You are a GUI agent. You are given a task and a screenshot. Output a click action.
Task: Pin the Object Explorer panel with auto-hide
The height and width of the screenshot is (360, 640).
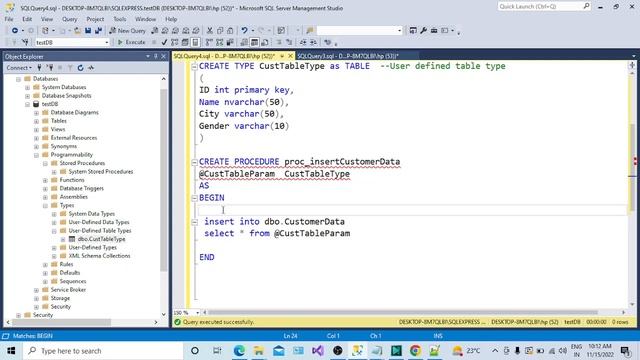(156, 56)
